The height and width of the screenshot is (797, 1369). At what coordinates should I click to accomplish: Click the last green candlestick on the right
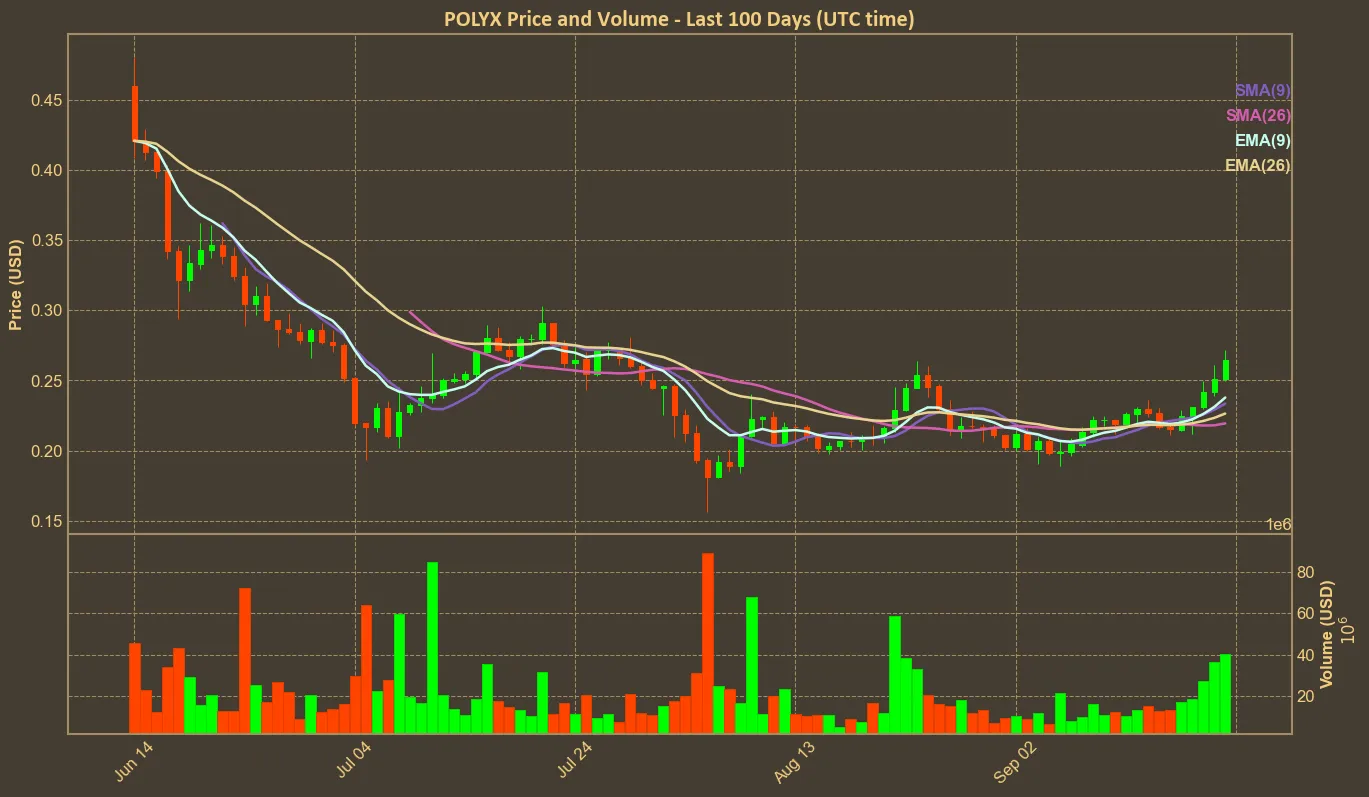[x=1226, y=370]
